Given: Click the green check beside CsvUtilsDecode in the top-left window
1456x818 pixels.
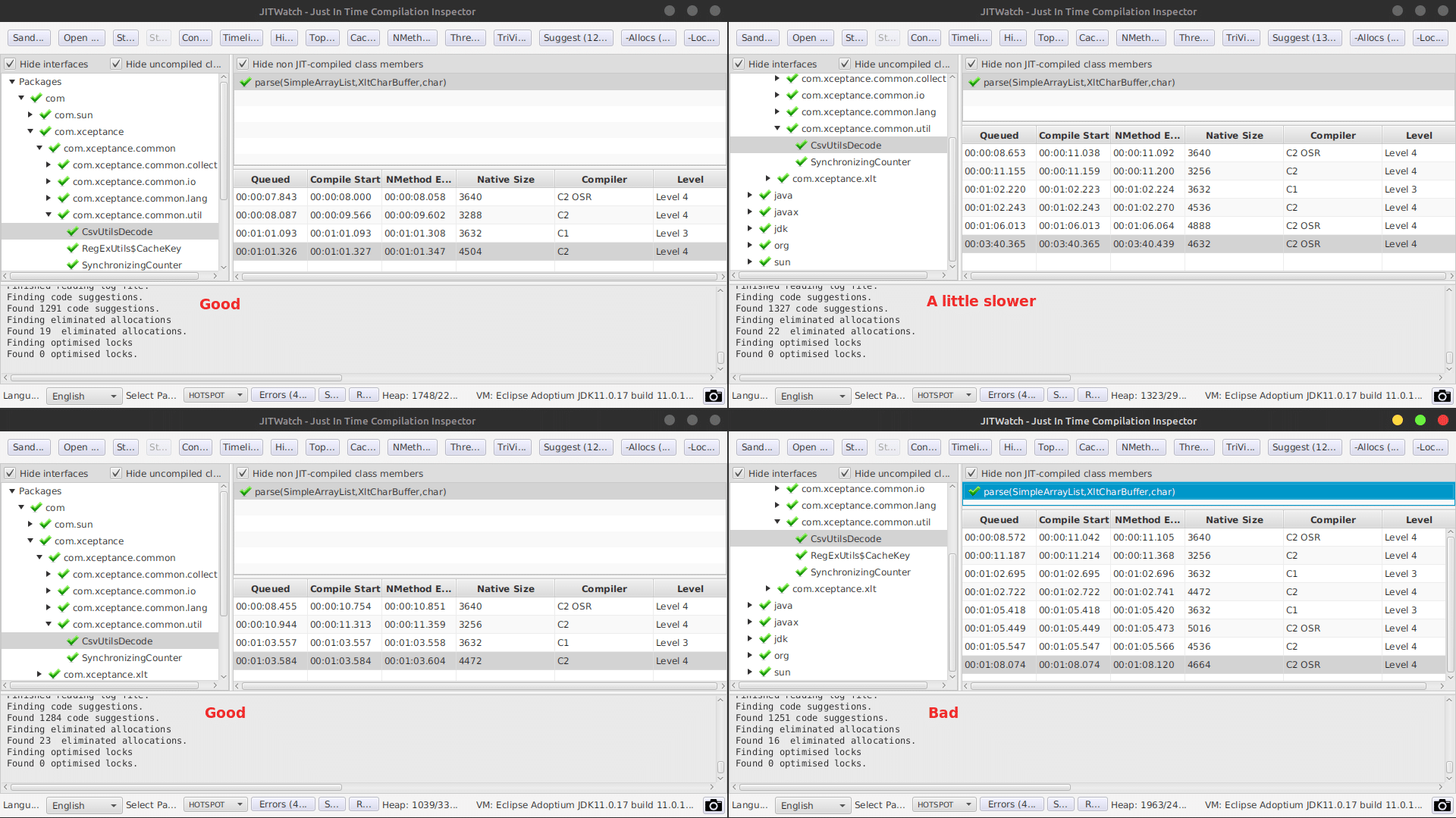Looking at the screenshot, I should tap(73, 232).
